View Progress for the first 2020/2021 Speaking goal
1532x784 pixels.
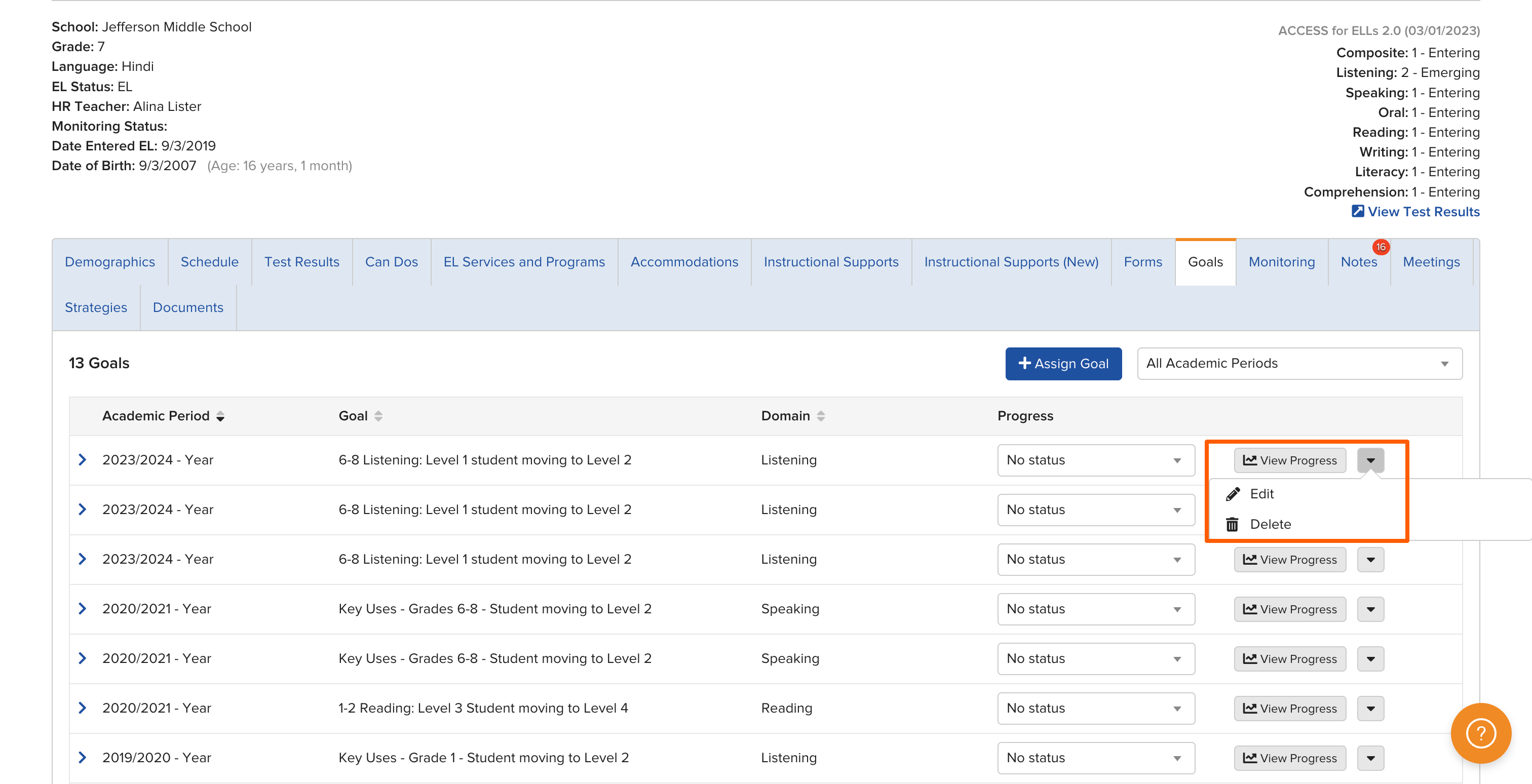pyautogui.click(x=1290, y=609)
